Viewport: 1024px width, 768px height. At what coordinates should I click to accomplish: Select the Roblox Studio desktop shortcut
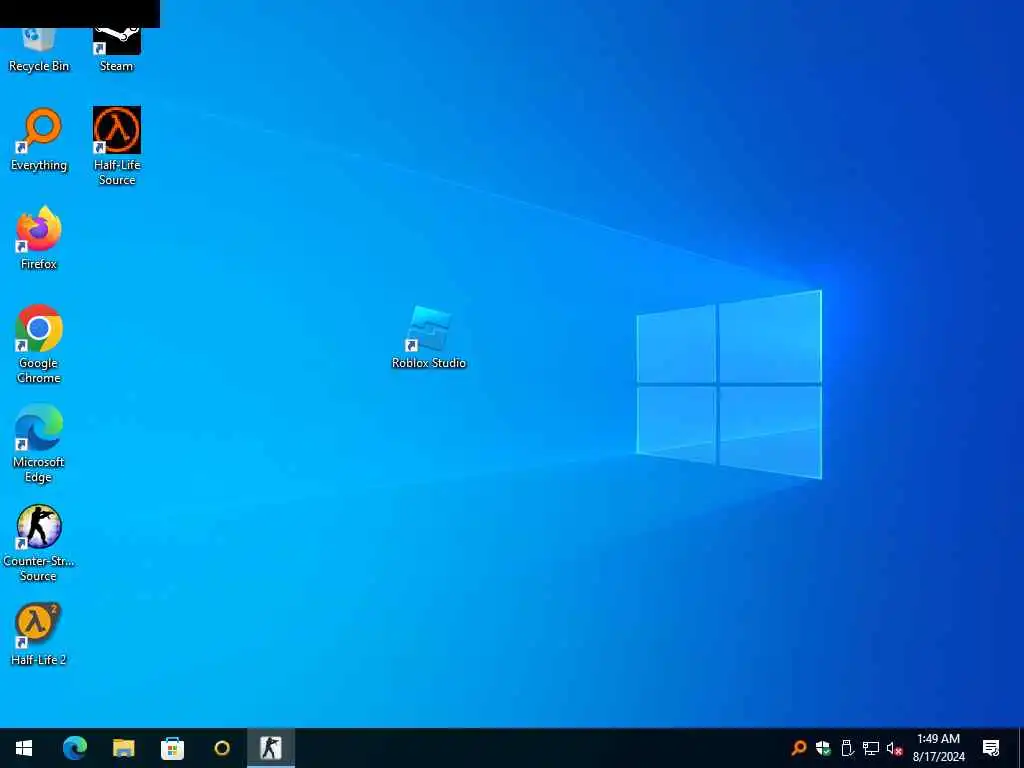click(x=429, y=338)
